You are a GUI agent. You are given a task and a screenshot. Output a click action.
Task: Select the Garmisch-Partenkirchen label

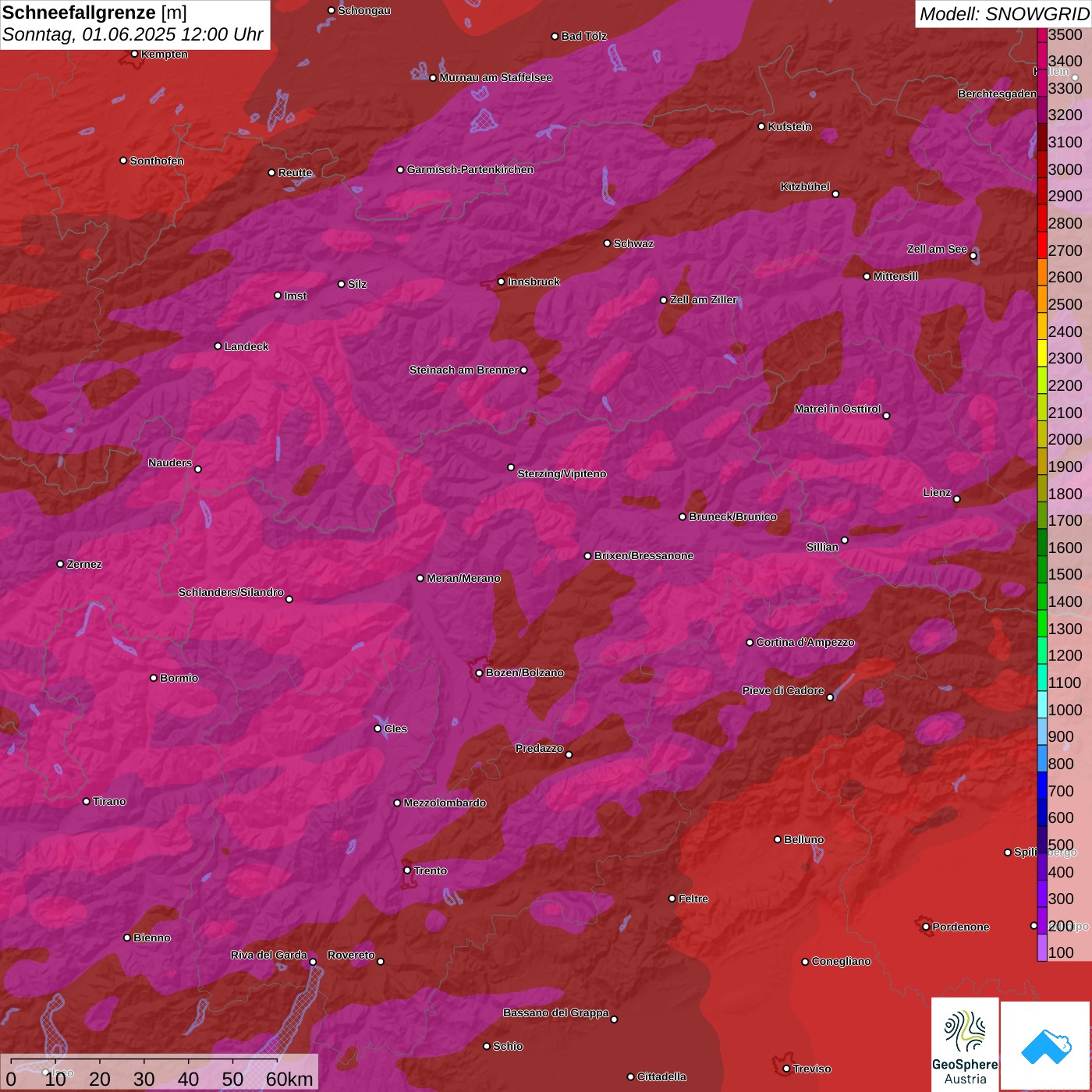pyautogui.click(x=470, y=169)
